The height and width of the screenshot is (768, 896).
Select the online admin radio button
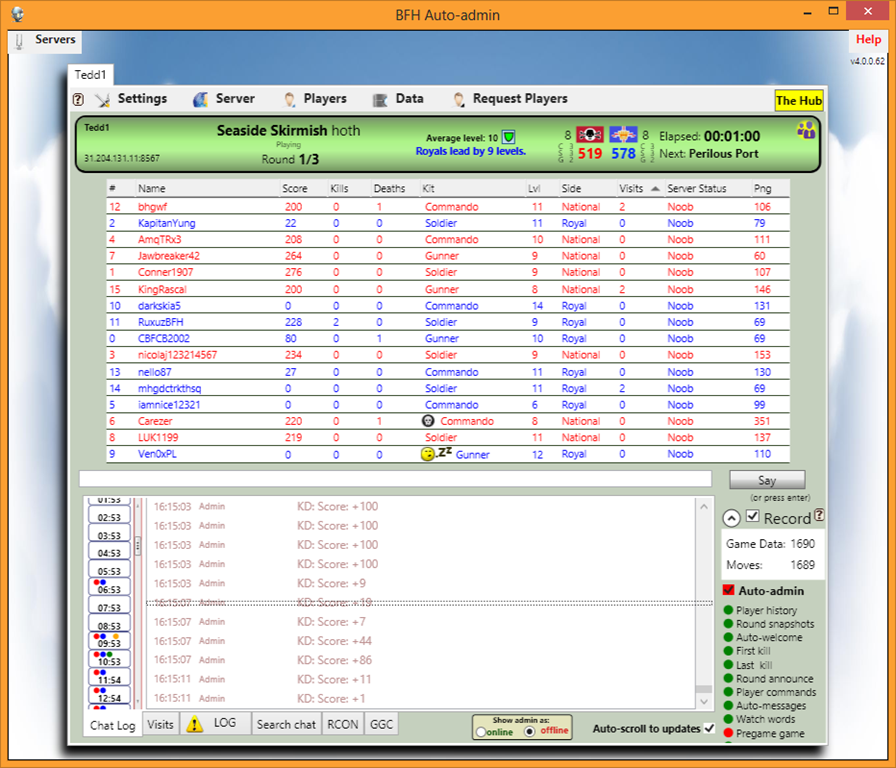(x=481, y=732)
